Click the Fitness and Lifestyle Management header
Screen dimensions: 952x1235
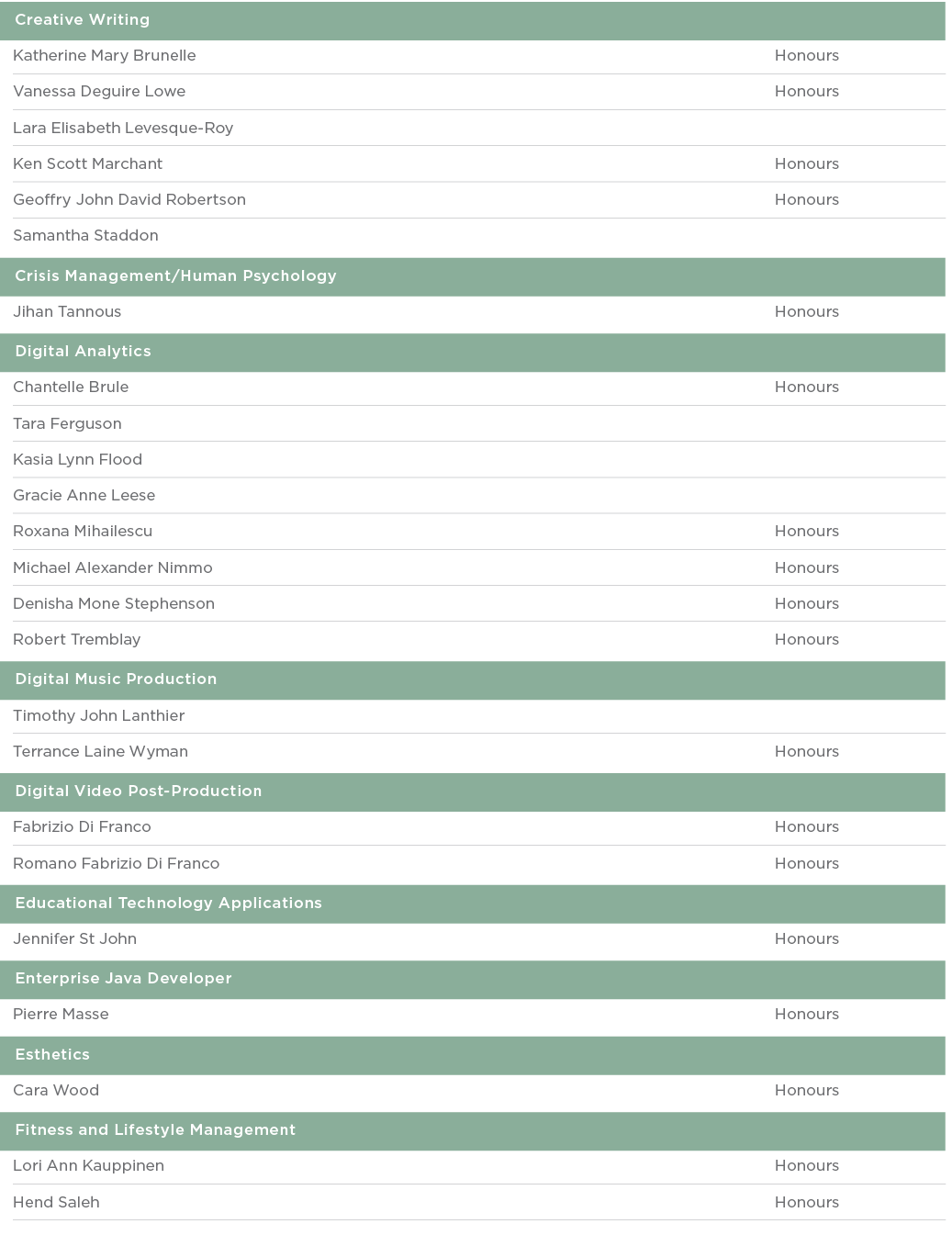coord(155,1130)
